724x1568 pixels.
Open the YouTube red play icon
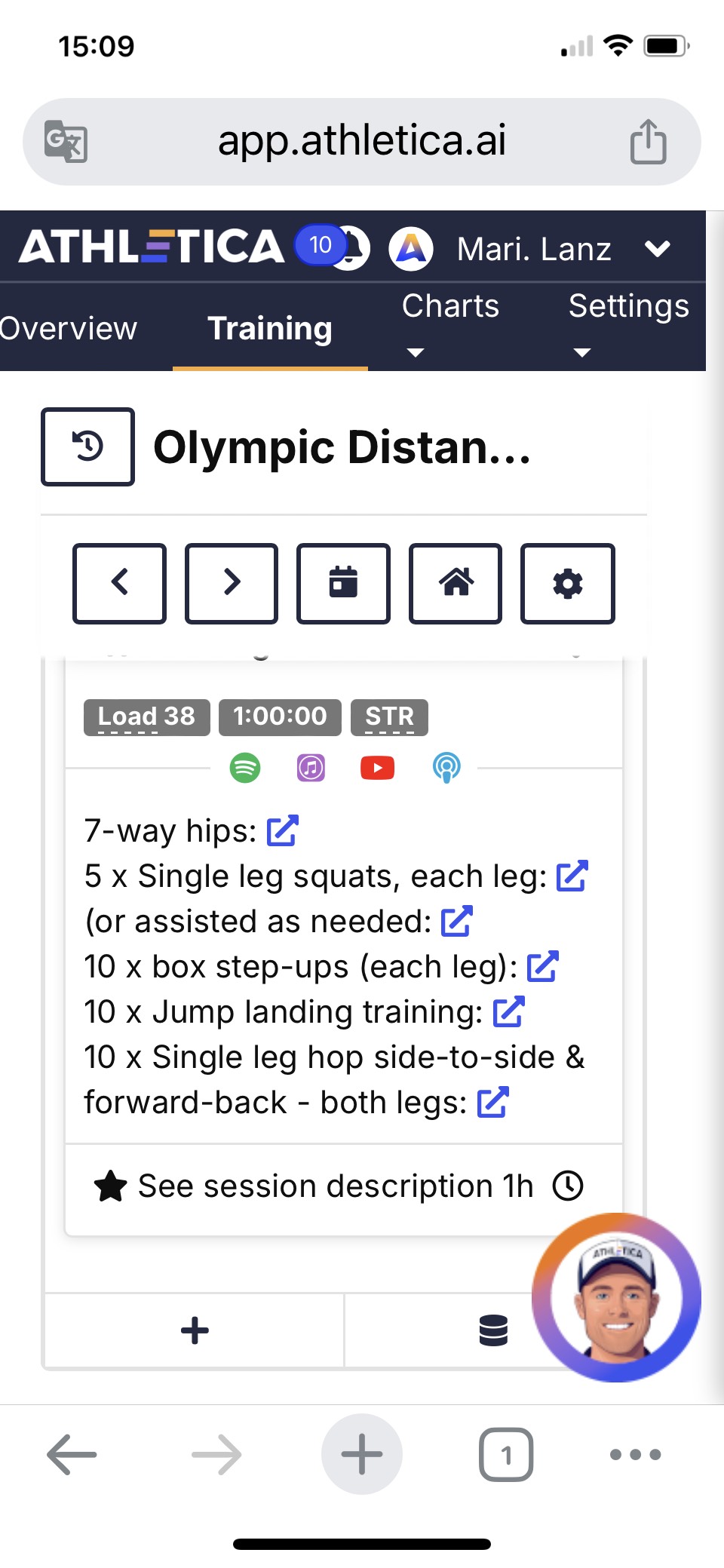pos(377,768)
